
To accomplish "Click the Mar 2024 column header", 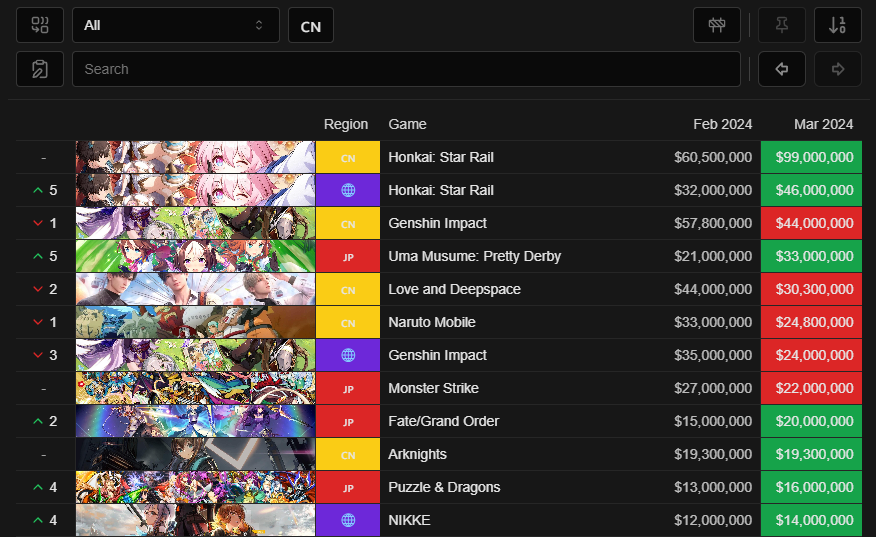I will (823, 124).
